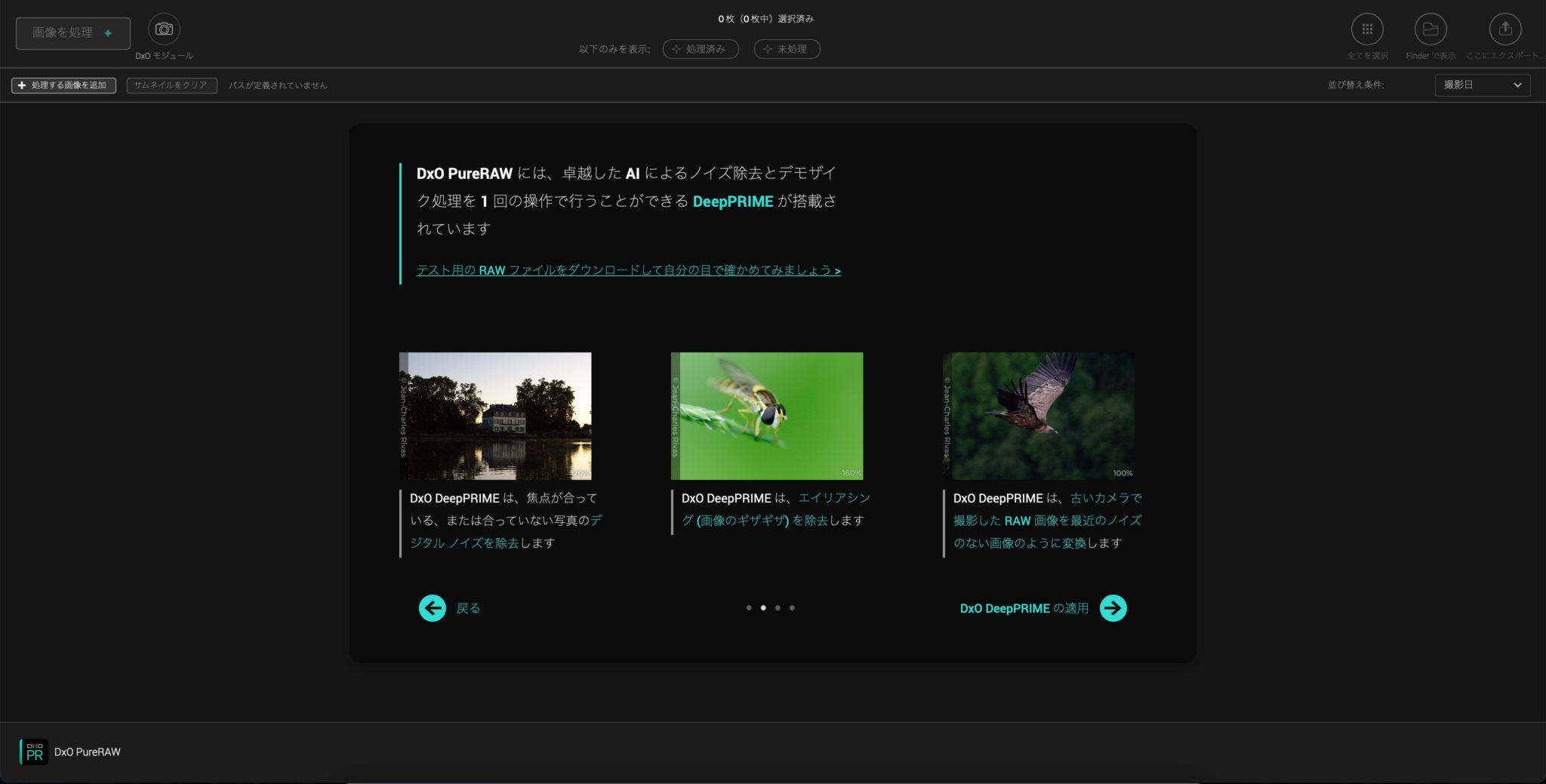Go to first page indicator dot

coord(749,607)
